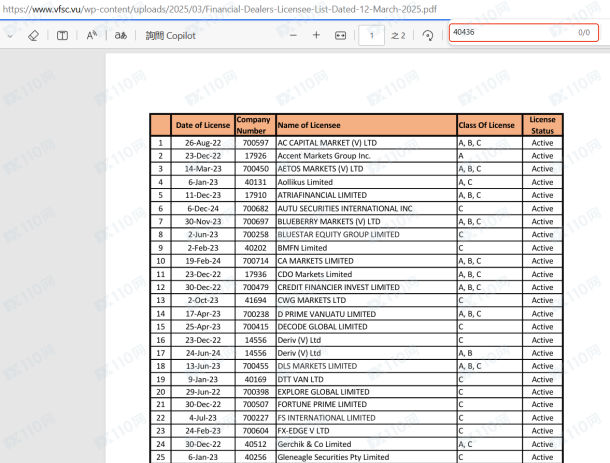Click company number 40131
610x463 pixels.
[x=256, y=182]
